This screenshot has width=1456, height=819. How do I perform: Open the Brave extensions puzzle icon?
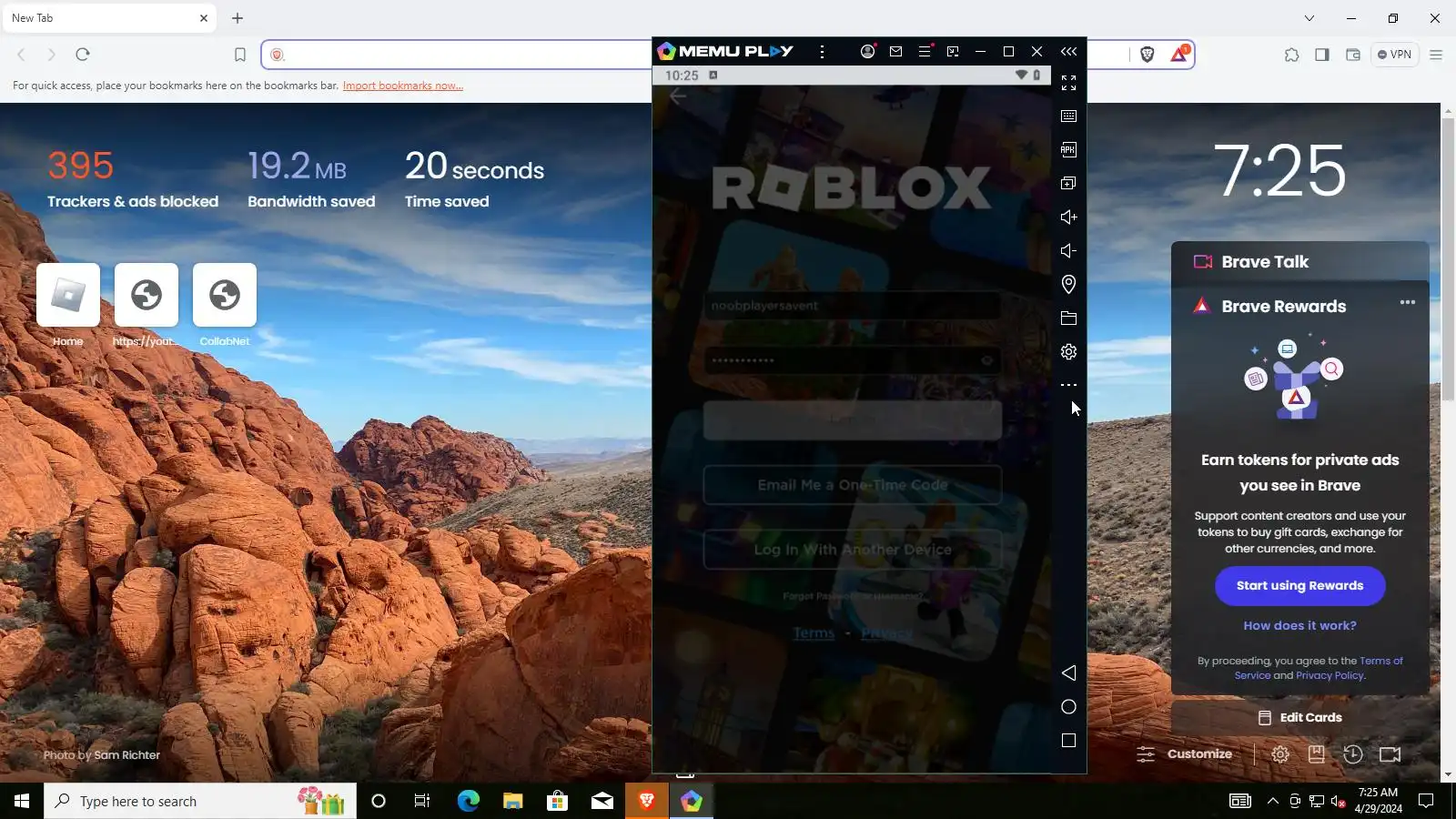(1291, 55)
